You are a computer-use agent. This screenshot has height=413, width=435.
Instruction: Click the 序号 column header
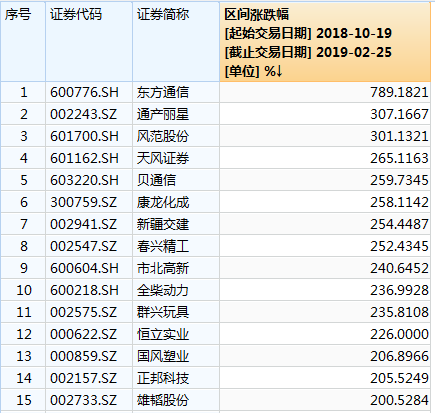(x=23, y=42)
